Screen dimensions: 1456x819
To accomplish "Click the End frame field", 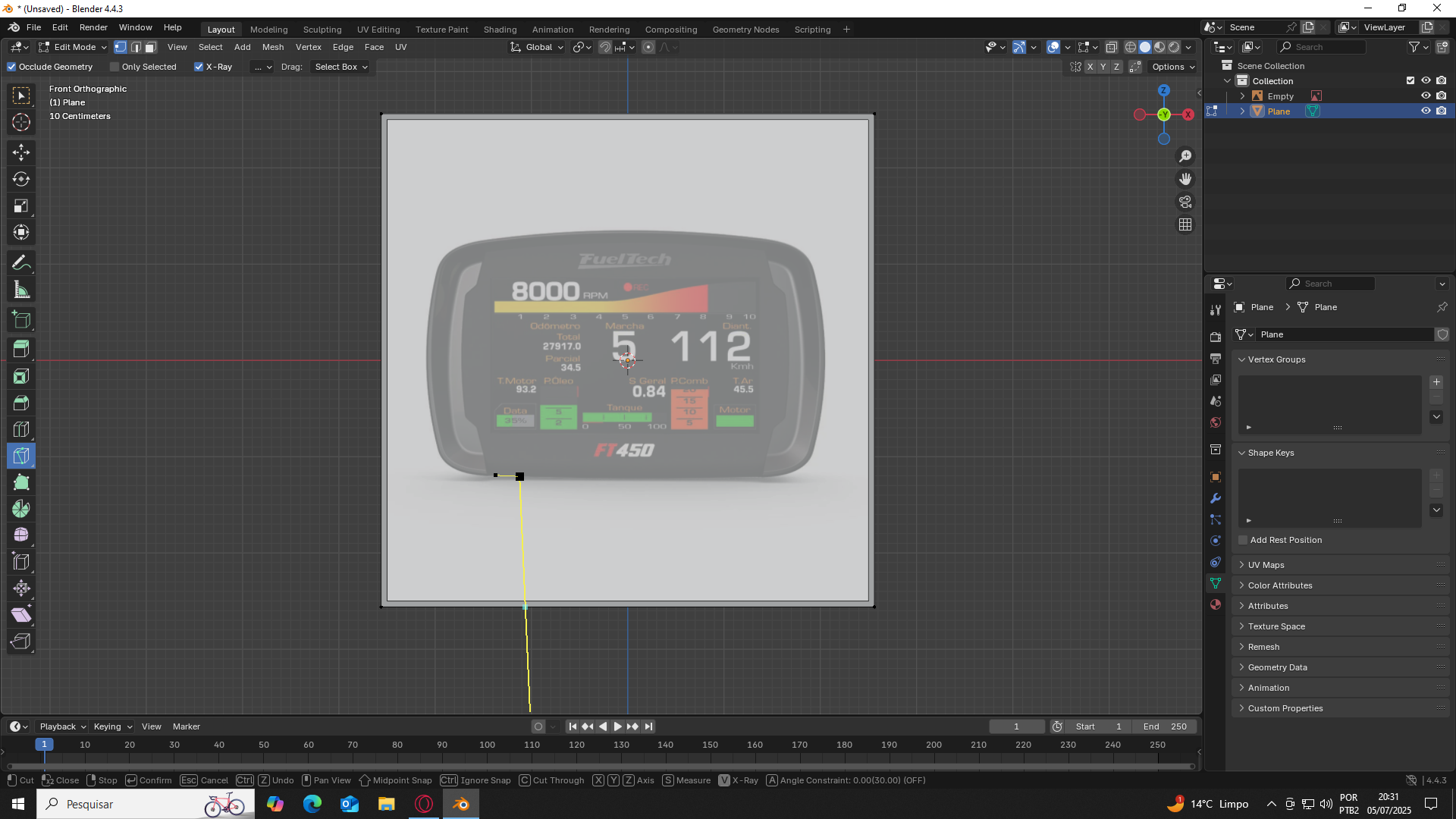I will click(x=1165, y=726).
